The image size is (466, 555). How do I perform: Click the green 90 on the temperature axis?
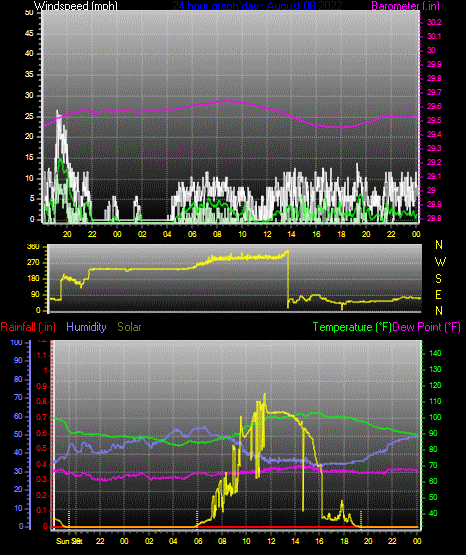coord(433,433)
